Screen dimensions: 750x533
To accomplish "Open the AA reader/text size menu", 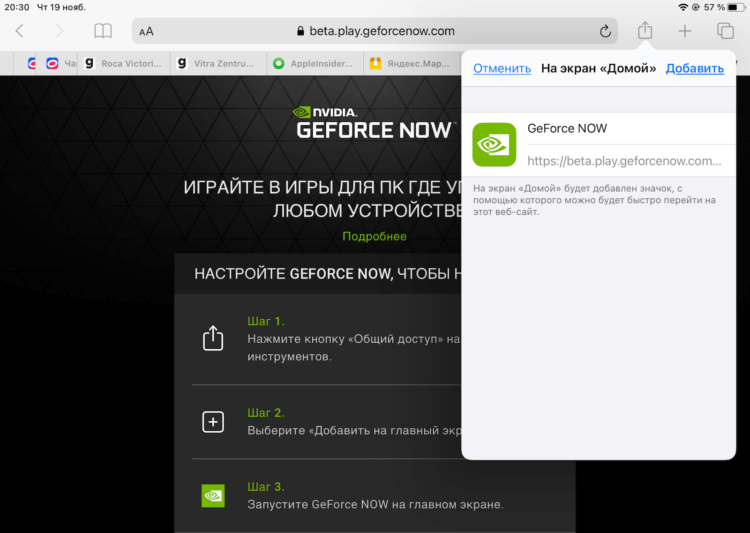I will [146, 32].
